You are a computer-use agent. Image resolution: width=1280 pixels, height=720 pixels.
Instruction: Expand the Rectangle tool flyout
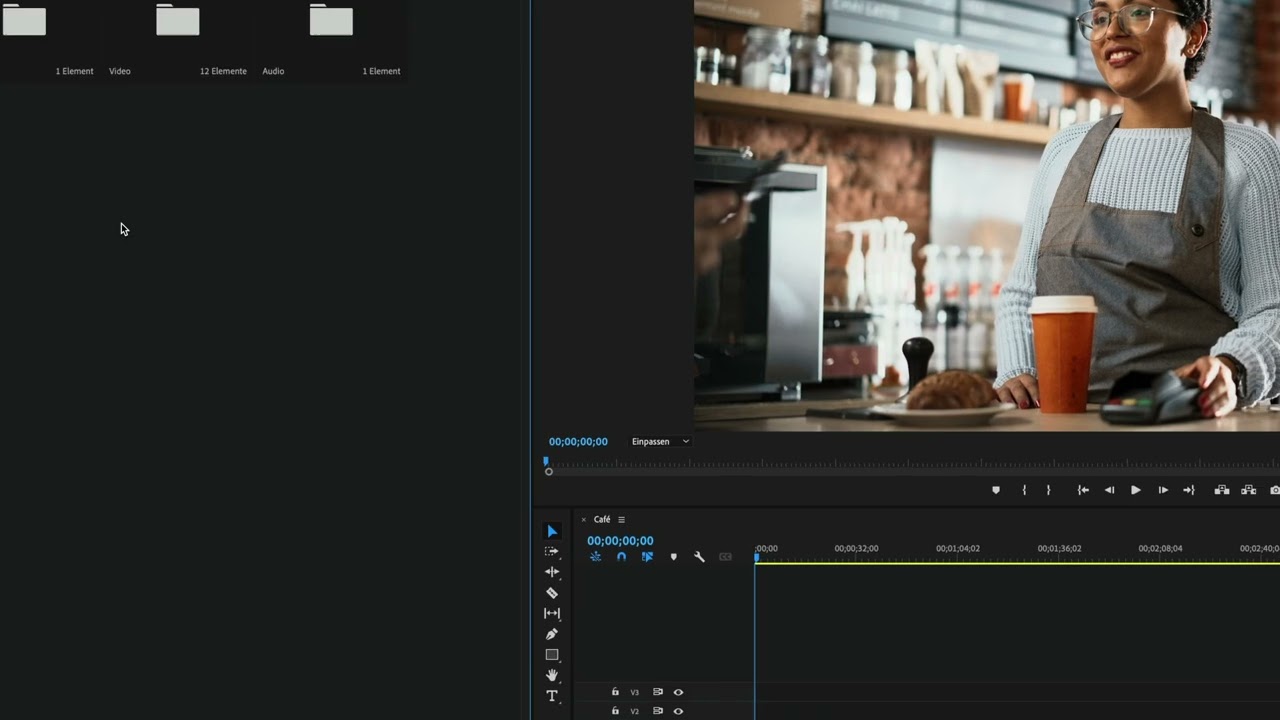(557, 661)
